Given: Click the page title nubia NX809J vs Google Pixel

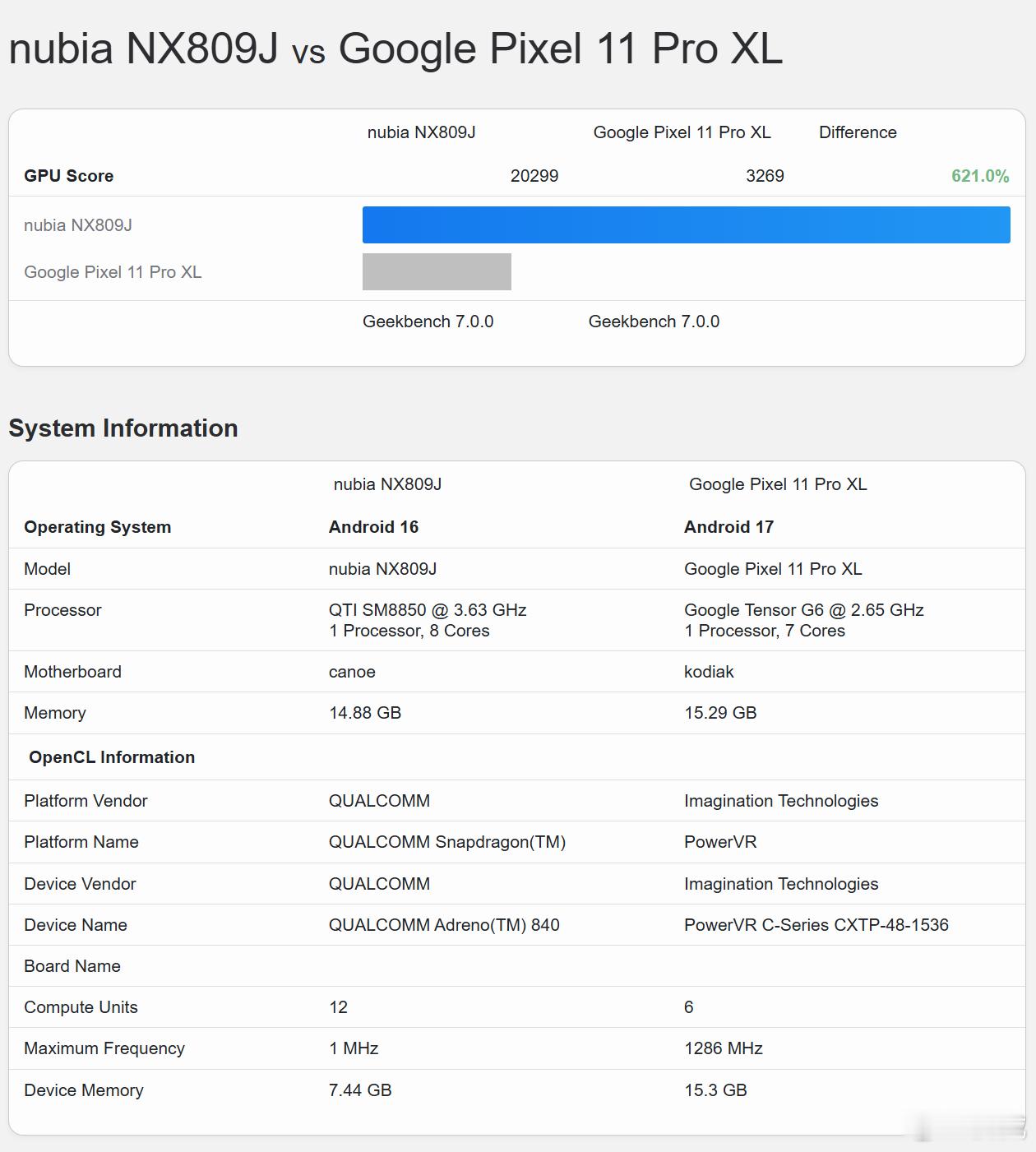Looking at the screenshot, I should (x=395, y=49).
